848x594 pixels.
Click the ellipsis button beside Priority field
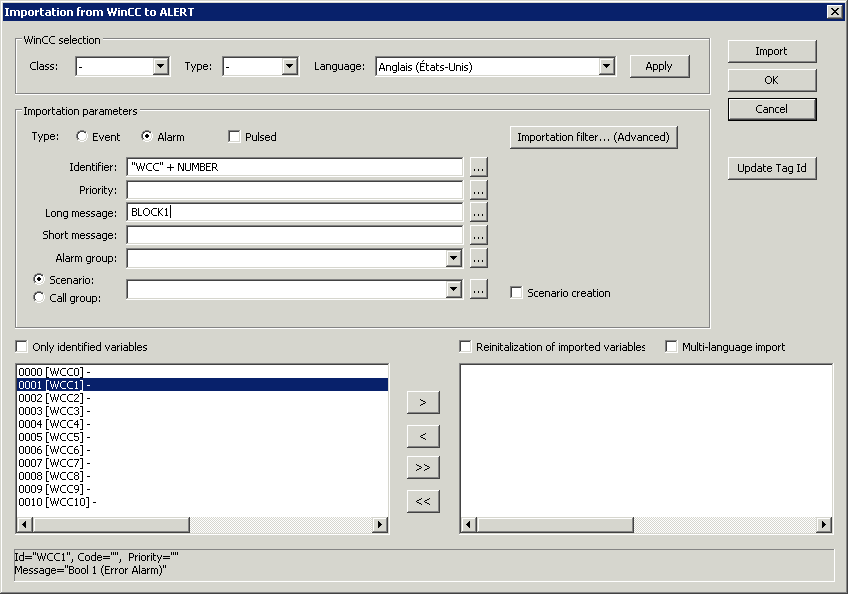[x=479, y=190]
